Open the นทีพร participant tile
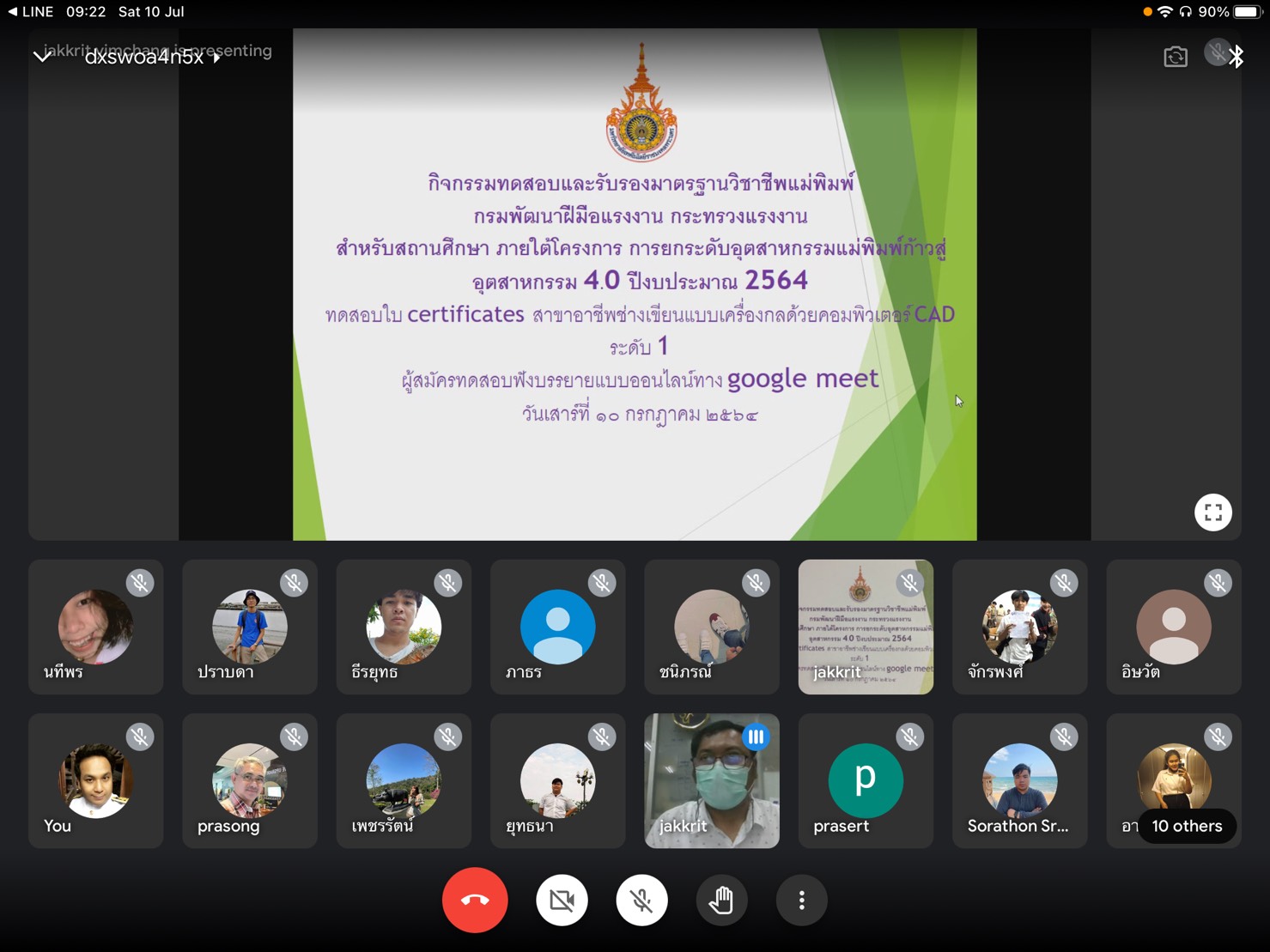The image size is (1270, 952). coord(95,627)
